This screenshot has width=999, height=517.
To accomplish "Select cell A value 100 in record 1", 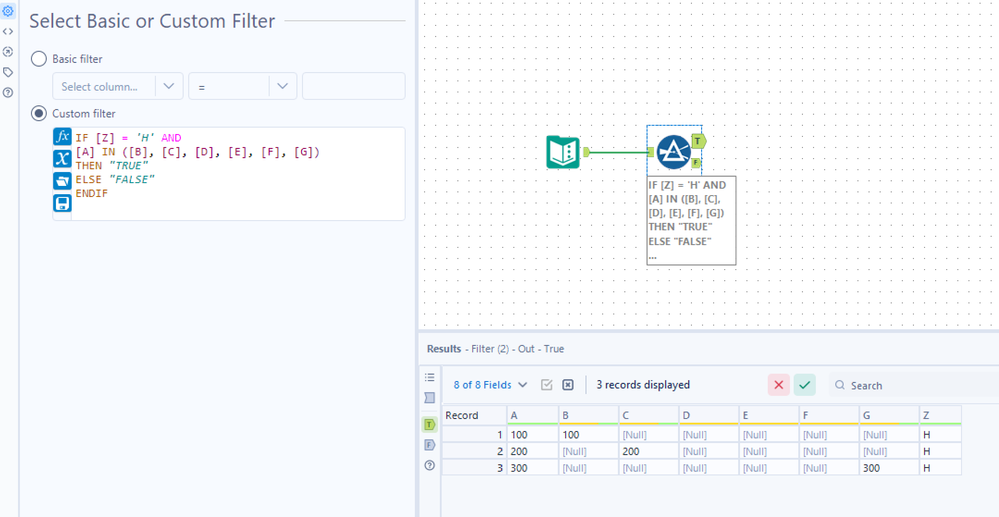I will pos(533,435).
